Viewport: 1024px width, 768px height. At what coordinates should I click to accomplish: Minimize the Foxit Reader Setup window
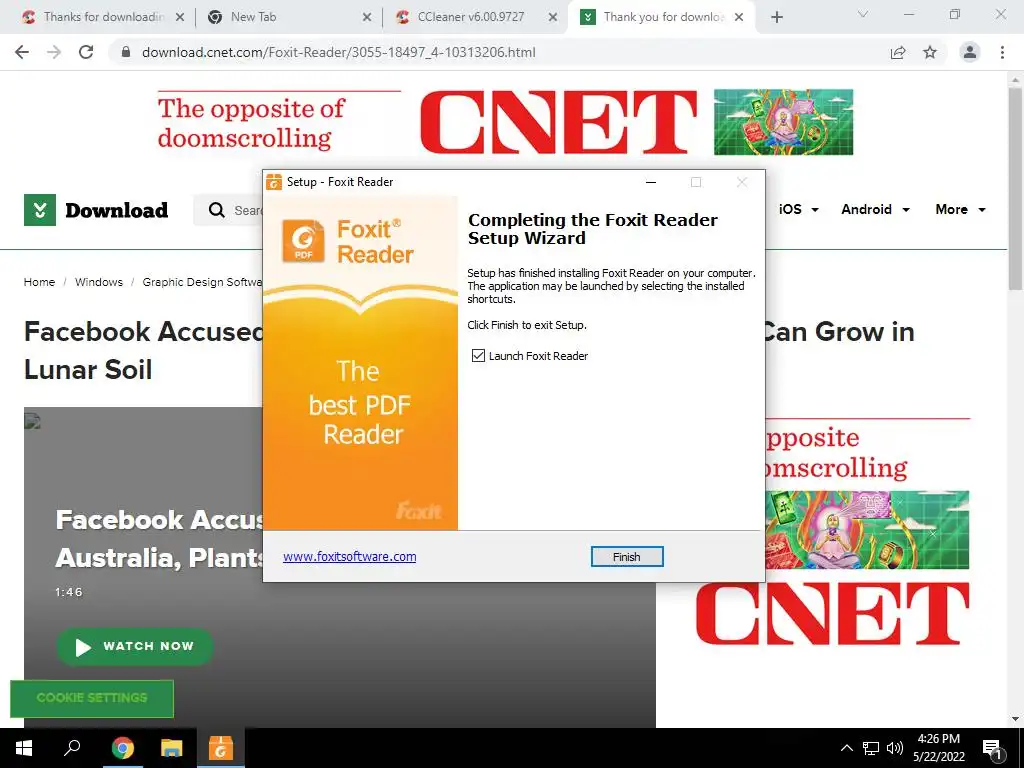click(650, 182)
